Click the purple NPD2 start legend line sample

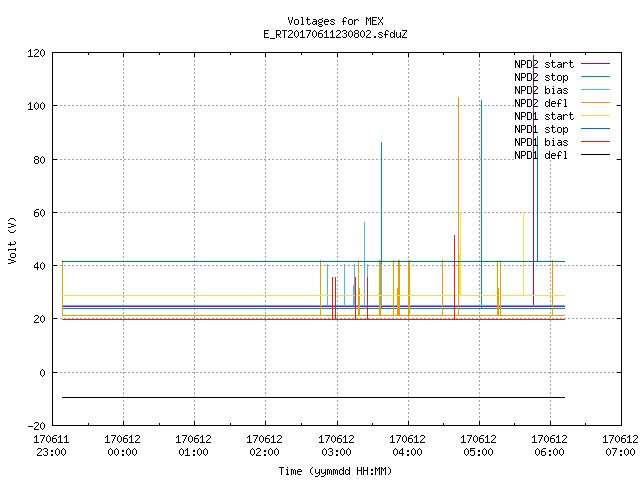pos(595,64)
